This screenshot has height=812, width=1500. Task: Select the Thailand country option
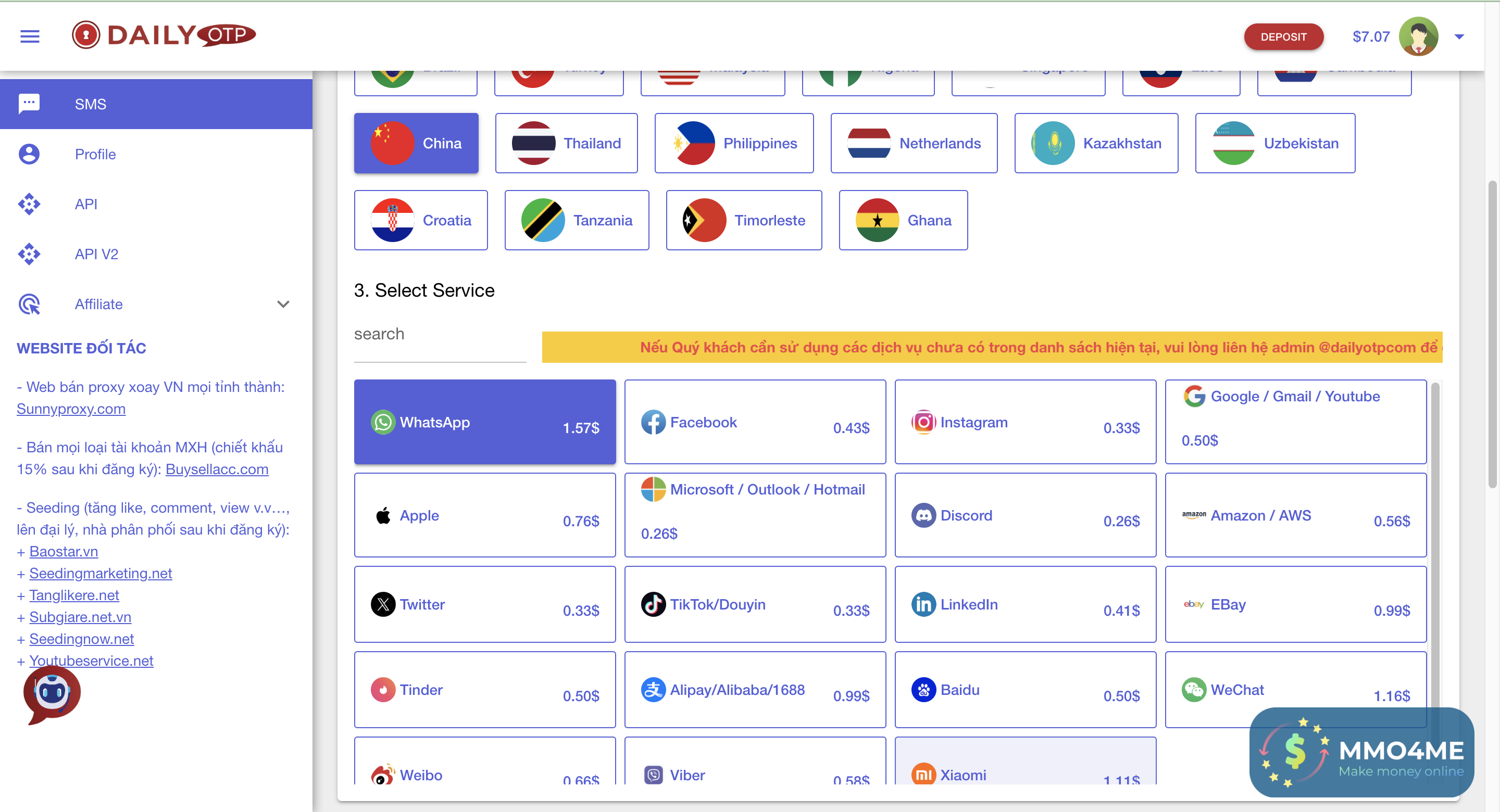566,143
